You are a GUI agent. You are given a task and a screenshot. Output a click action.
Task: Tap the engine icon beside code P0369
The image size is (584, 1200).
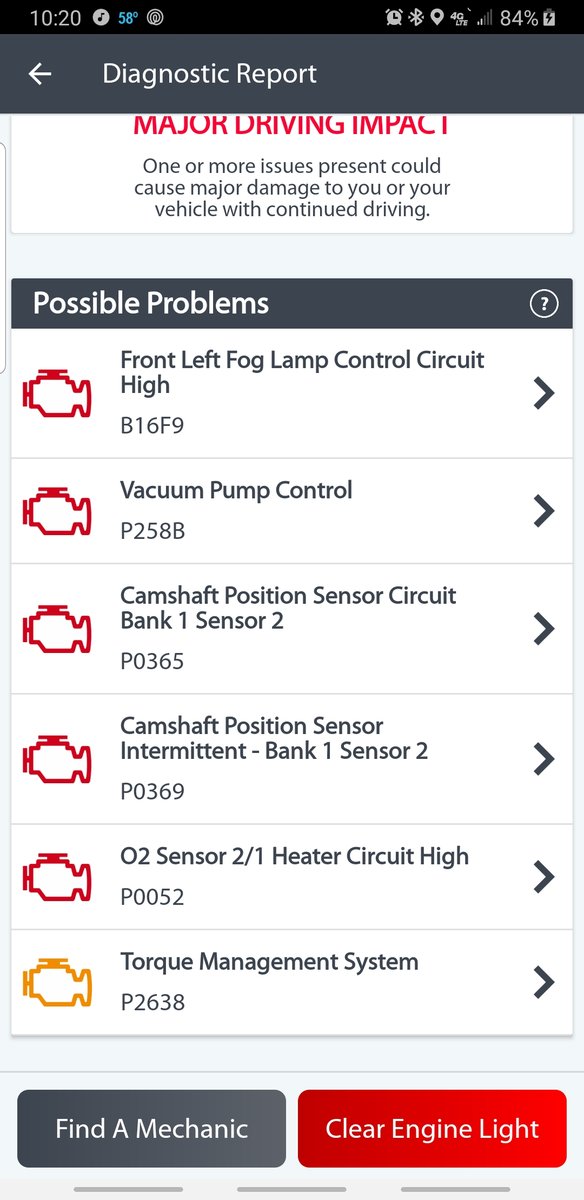[x=57, y=758]
